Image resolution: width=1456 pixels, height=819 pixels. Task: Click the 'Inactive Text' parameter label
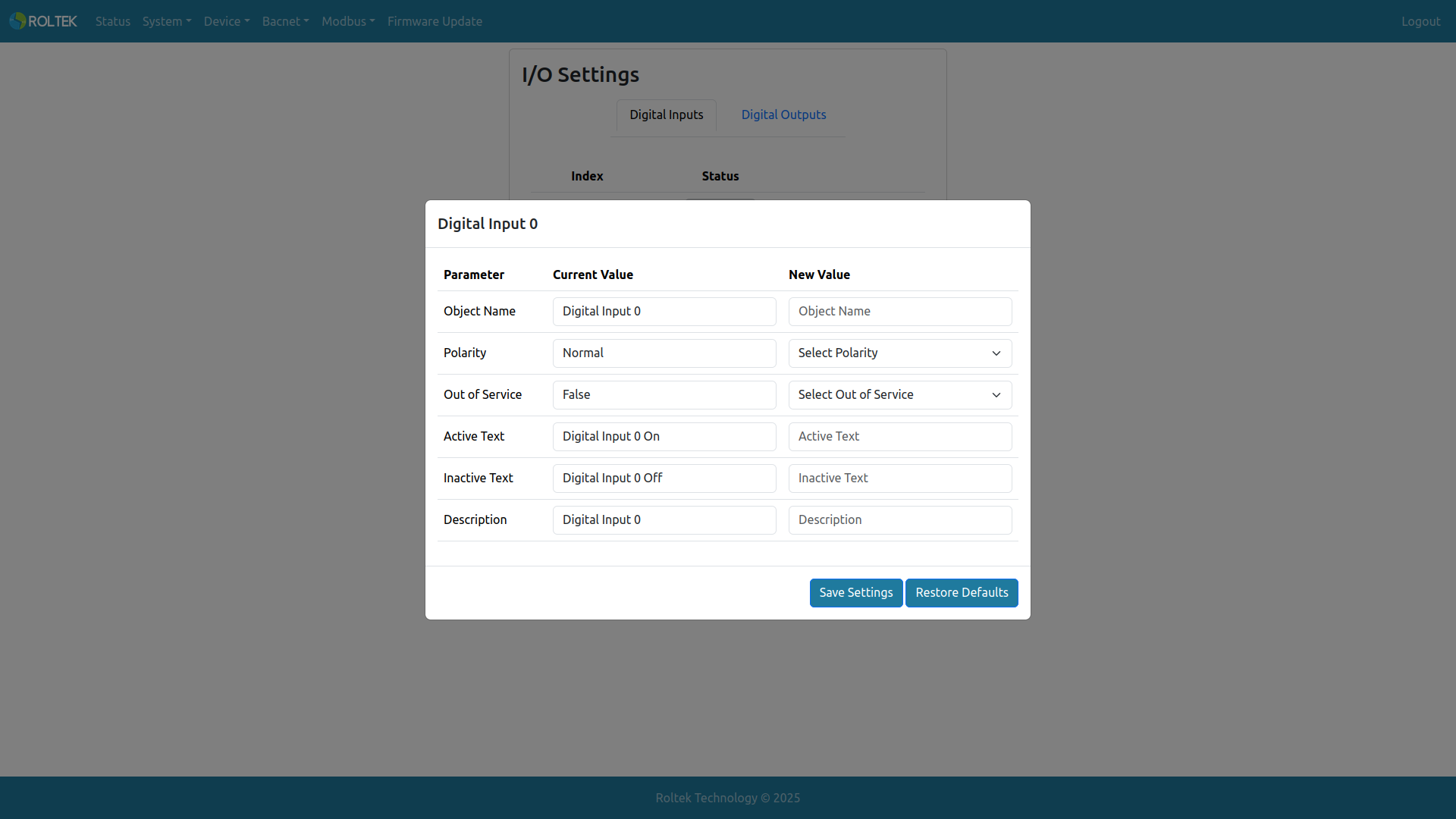[479, 478]
